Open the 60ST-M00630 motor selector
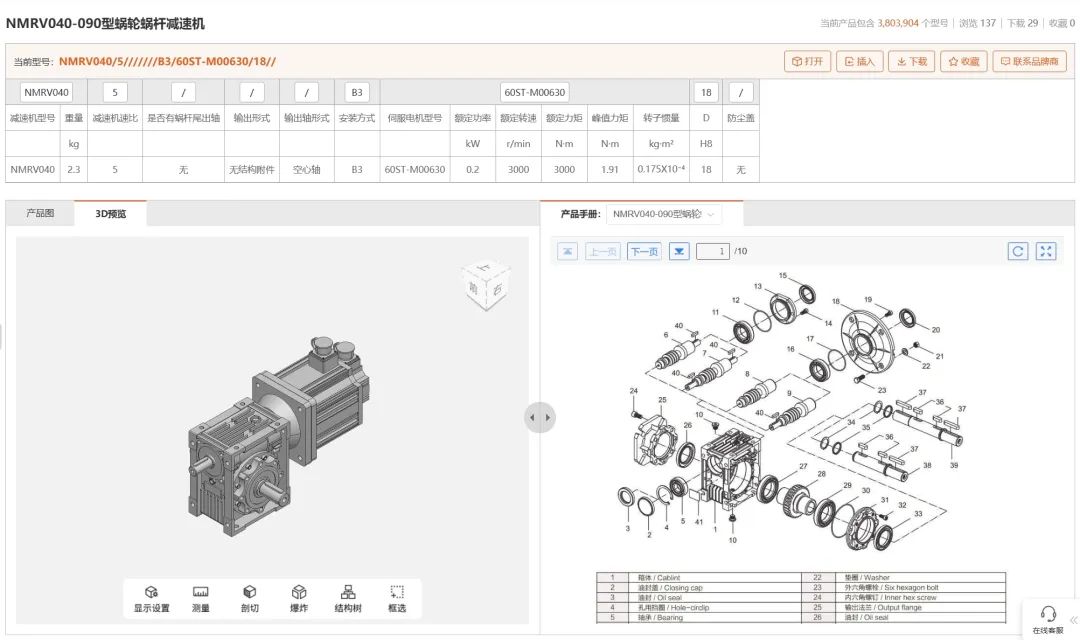 534,92
